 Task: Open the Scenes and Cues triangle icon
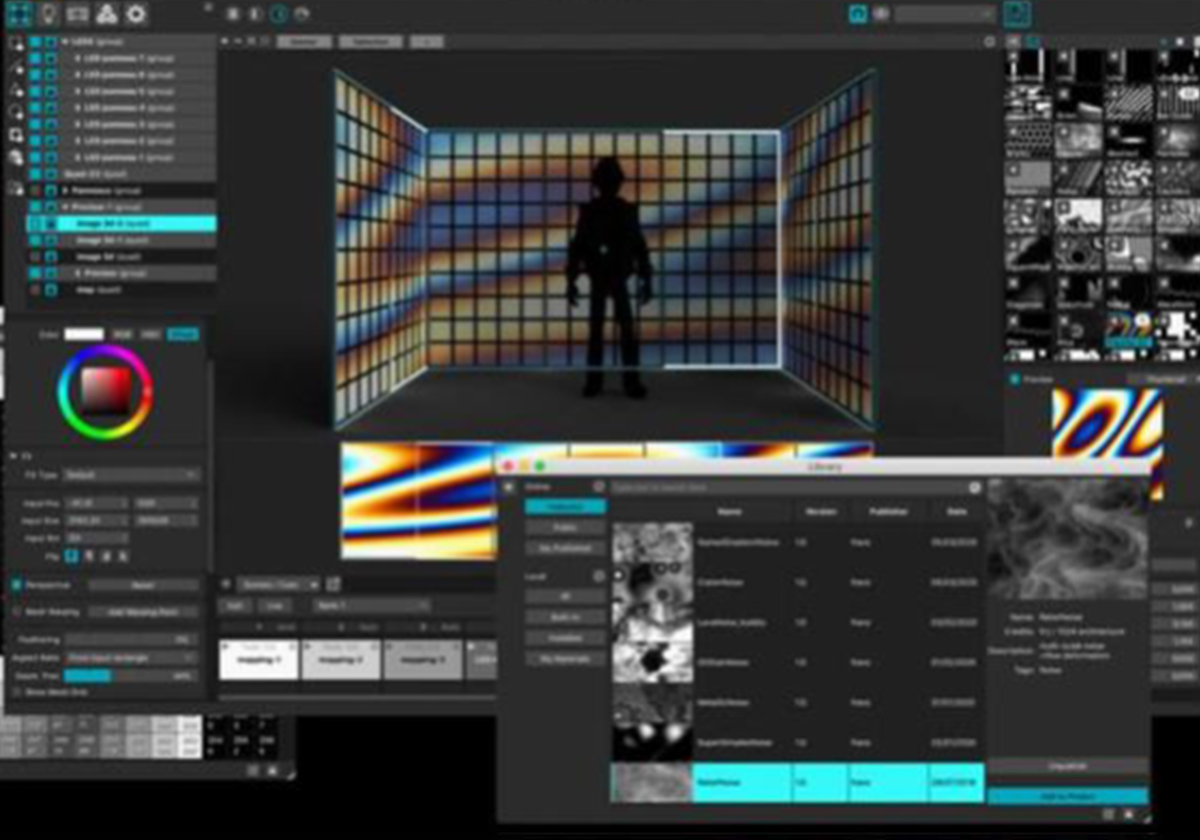107,14
